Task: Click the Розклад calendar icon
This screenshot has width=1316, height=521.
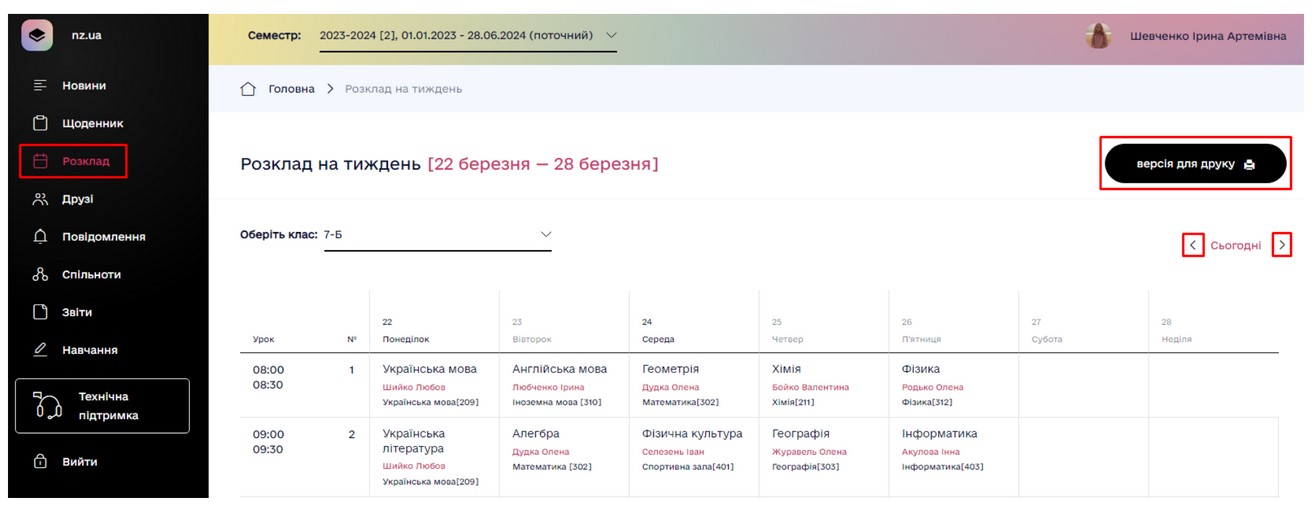Action: [41, 161]
